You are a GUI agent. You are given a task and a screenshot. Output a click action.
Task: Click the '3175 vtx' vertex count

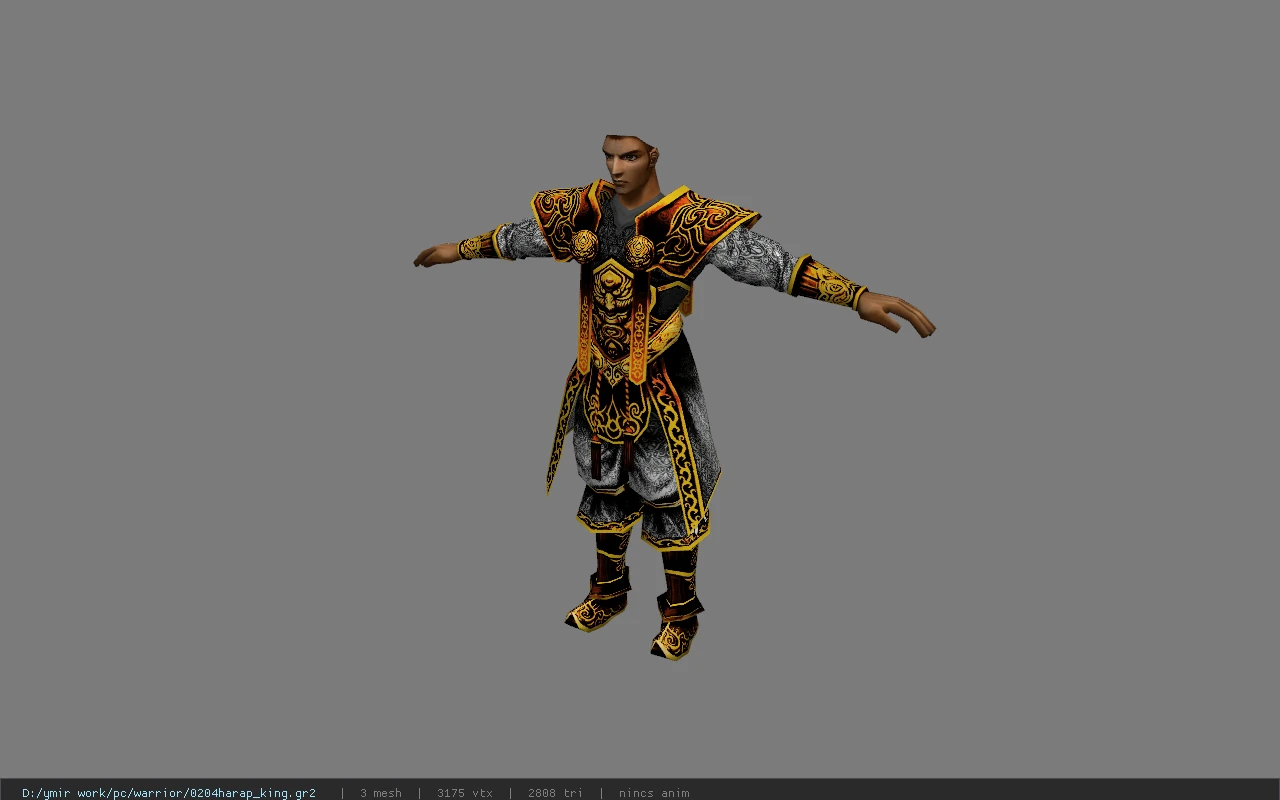[465, 793]
